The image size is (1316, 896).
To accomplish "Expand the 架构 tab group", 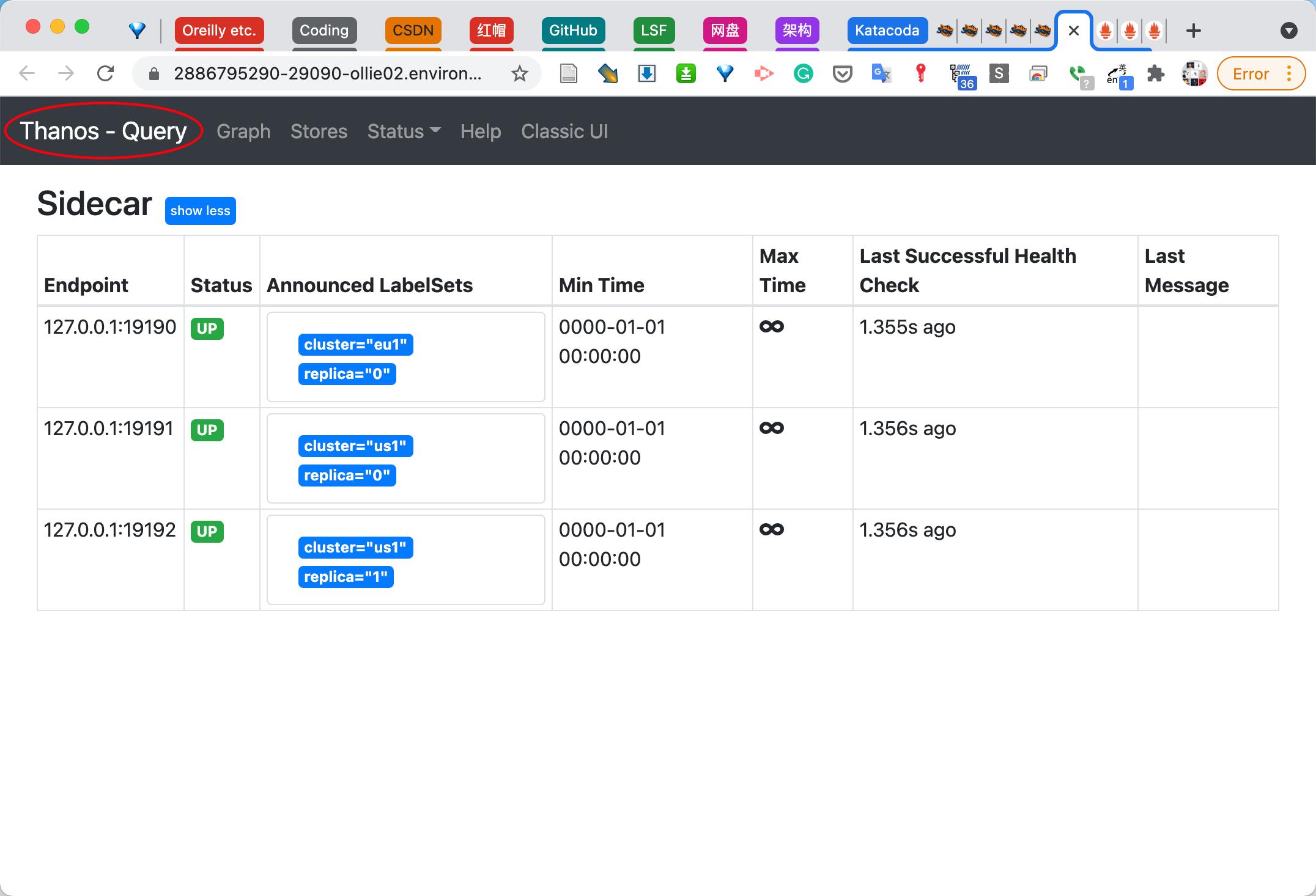I will (x=797, y=30).
